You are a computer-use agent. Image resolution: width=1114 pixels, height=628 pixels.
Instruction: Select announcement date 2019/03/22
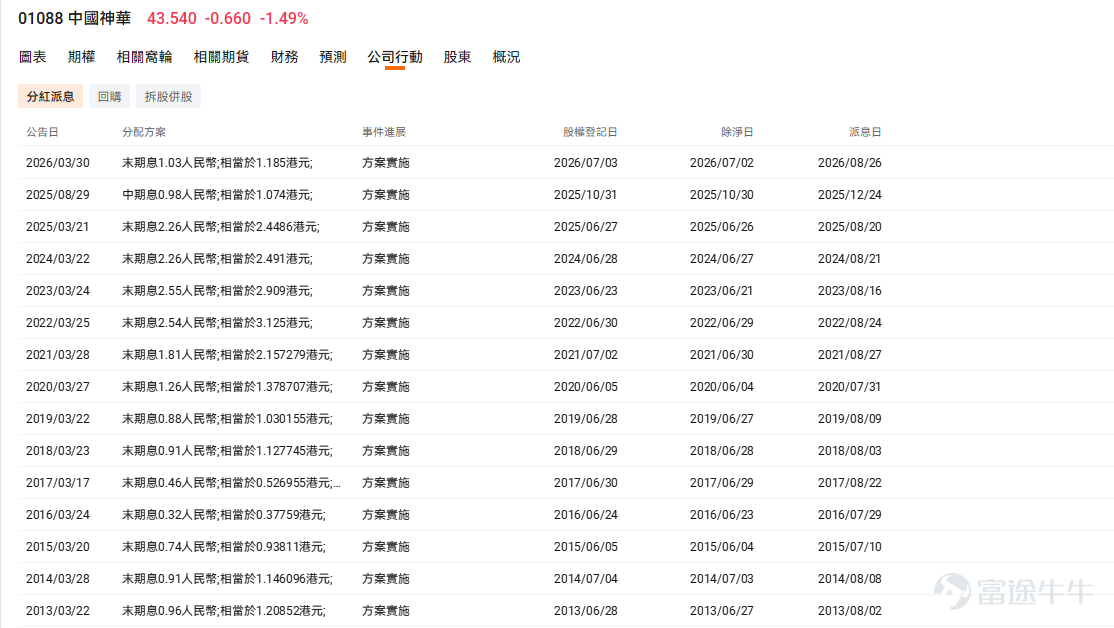tap(58, 418)
